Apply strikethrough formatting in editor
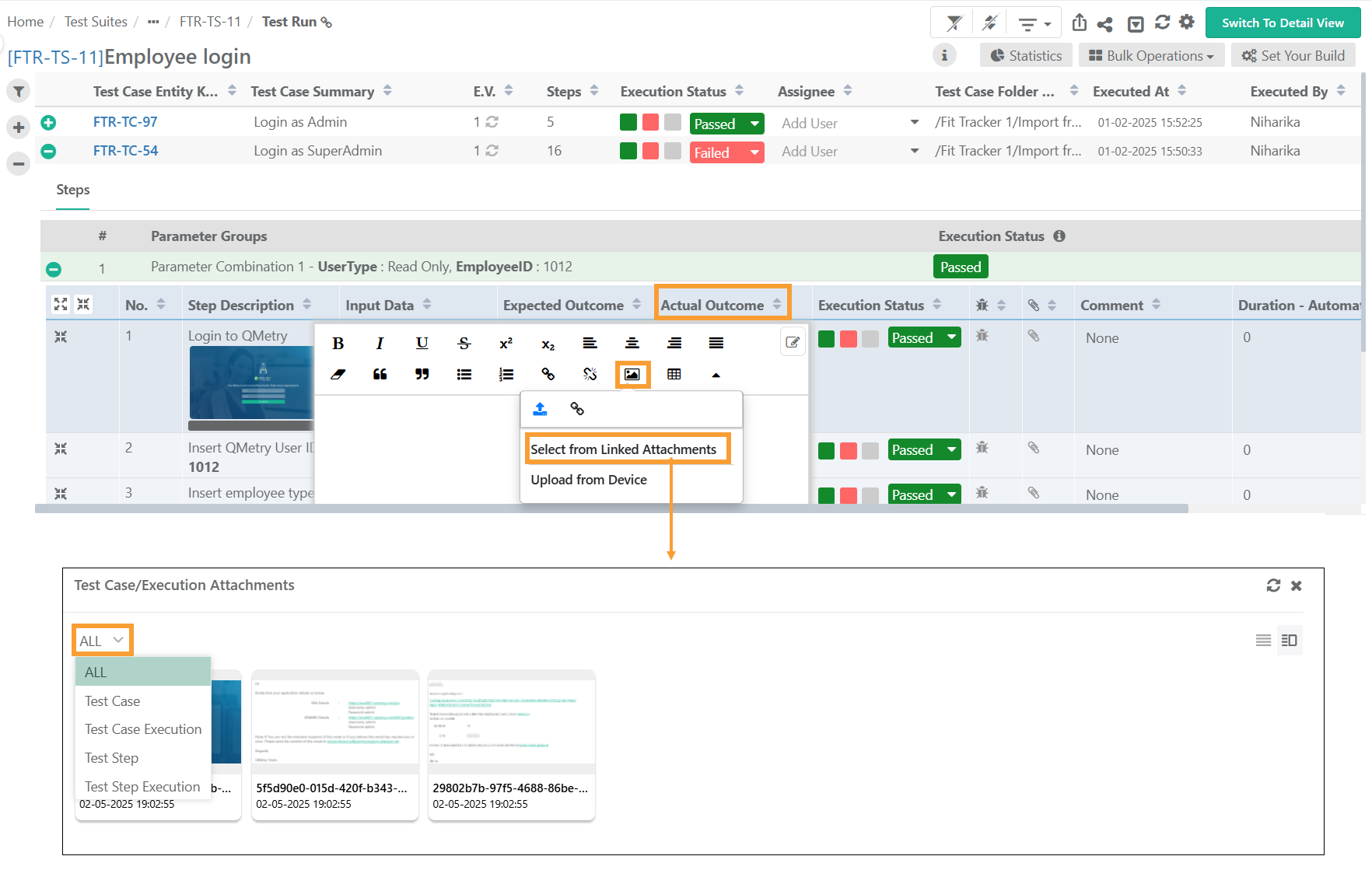1372x877 pixels. (x=464, y=344)
